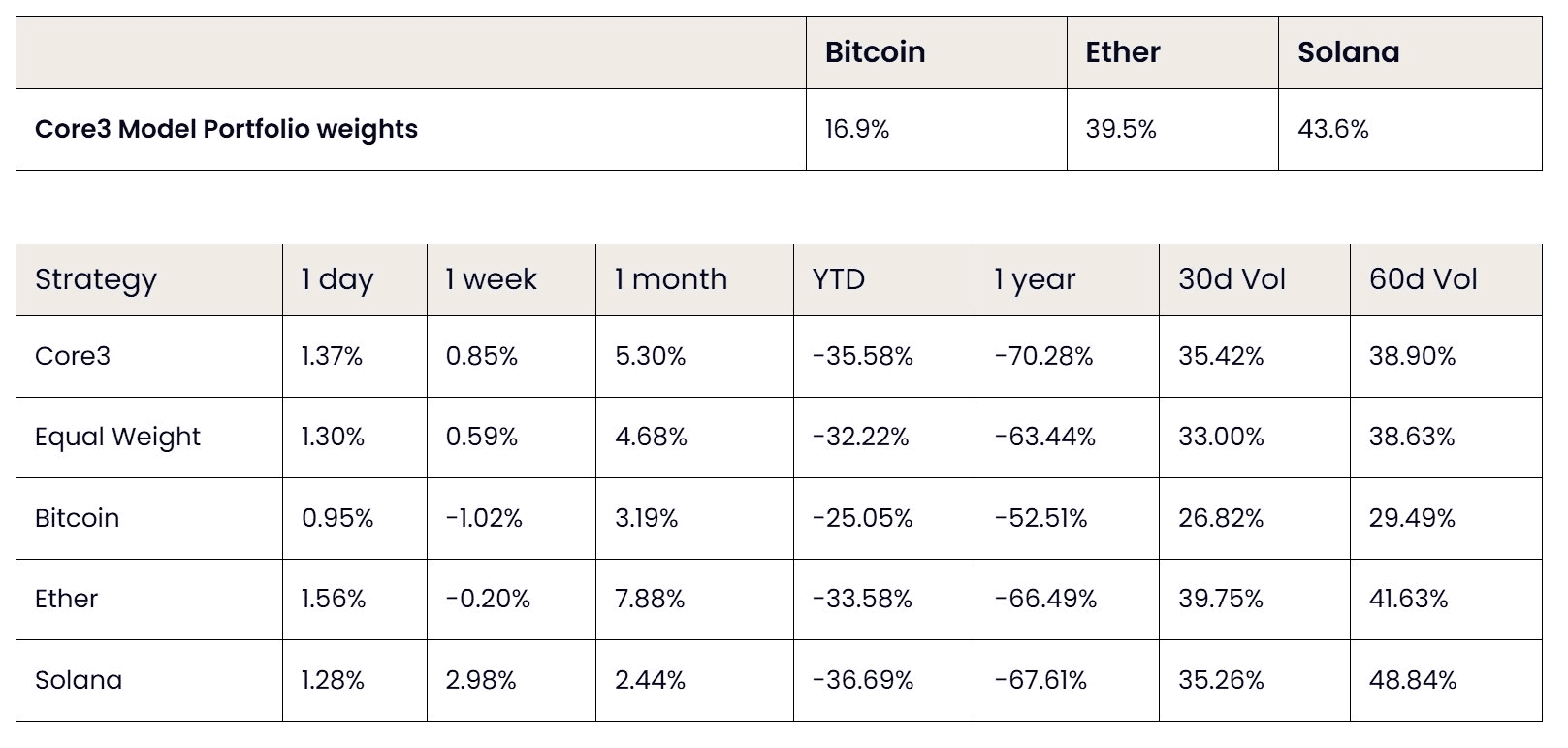
Task: Click the Solana header in weights table
Action: (x=1348, y=51)
